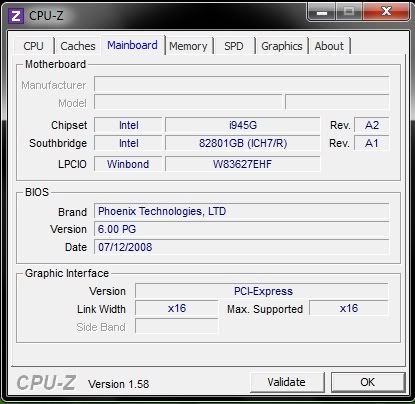
Task: Click the Version 1.58 label
Action: (x=119, y=384)
